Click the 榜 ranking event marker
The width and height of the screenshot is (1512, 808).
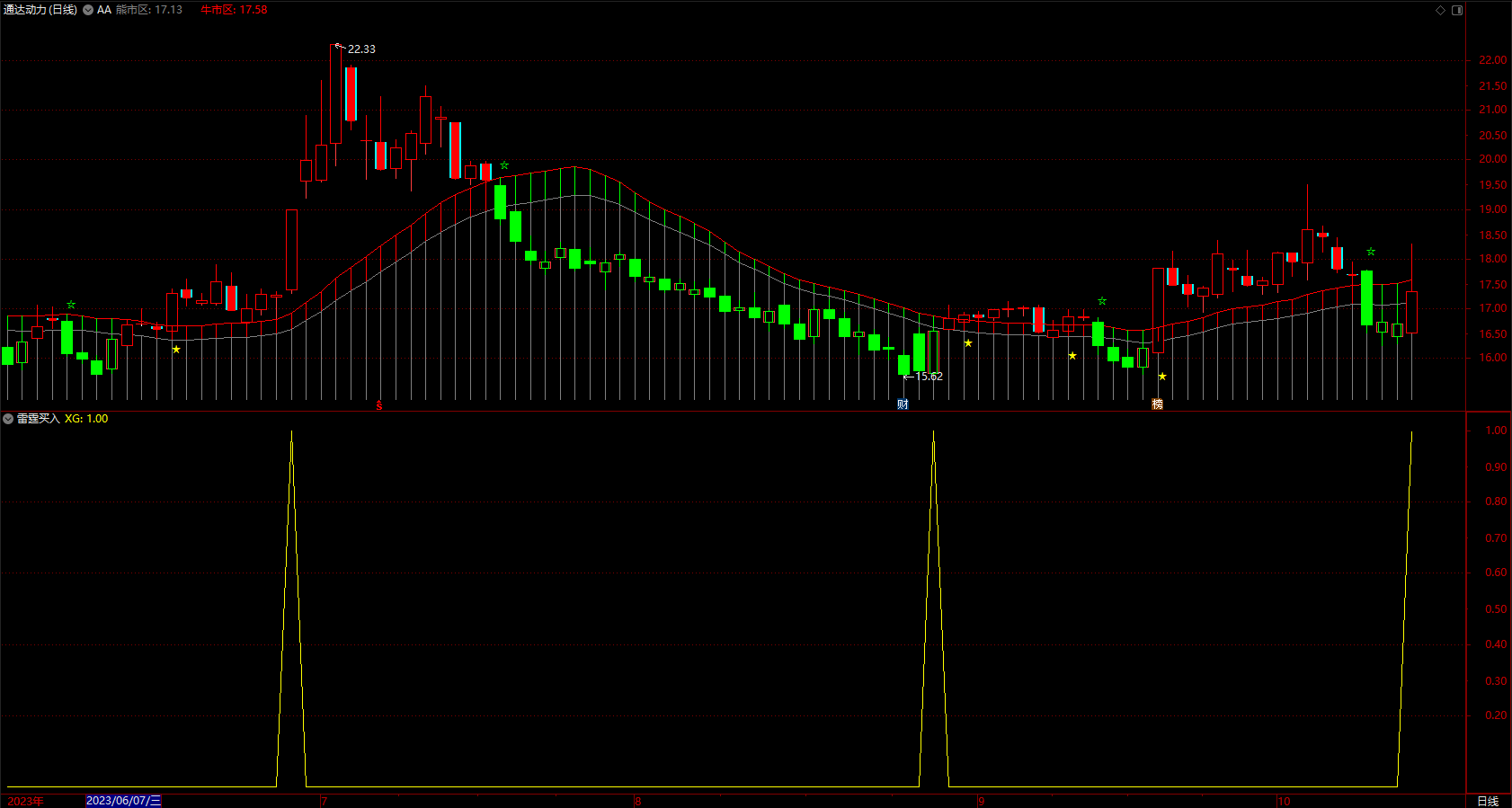tap(1158, 404)
